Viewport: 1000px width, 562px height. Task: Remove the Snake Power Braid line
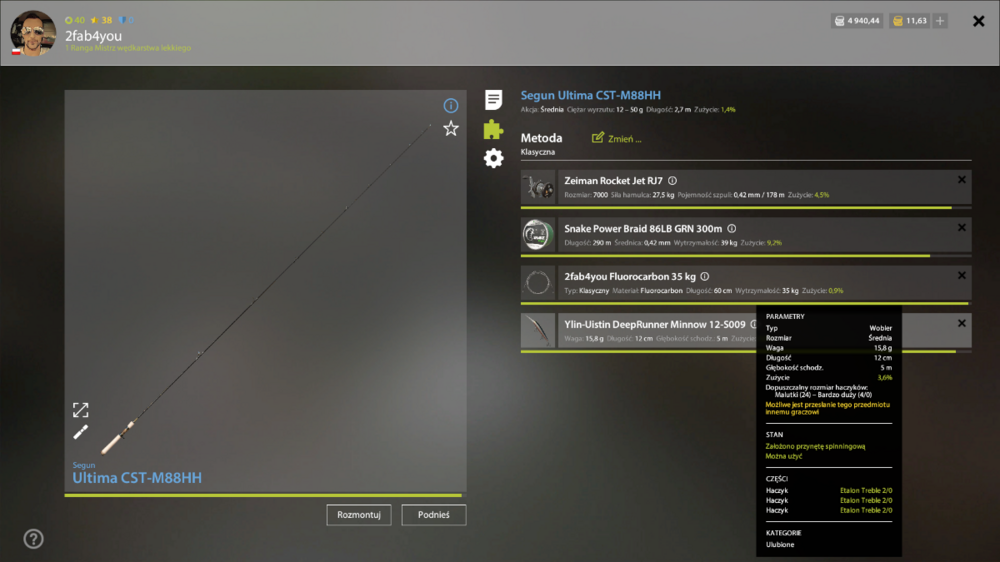point(962,228)
